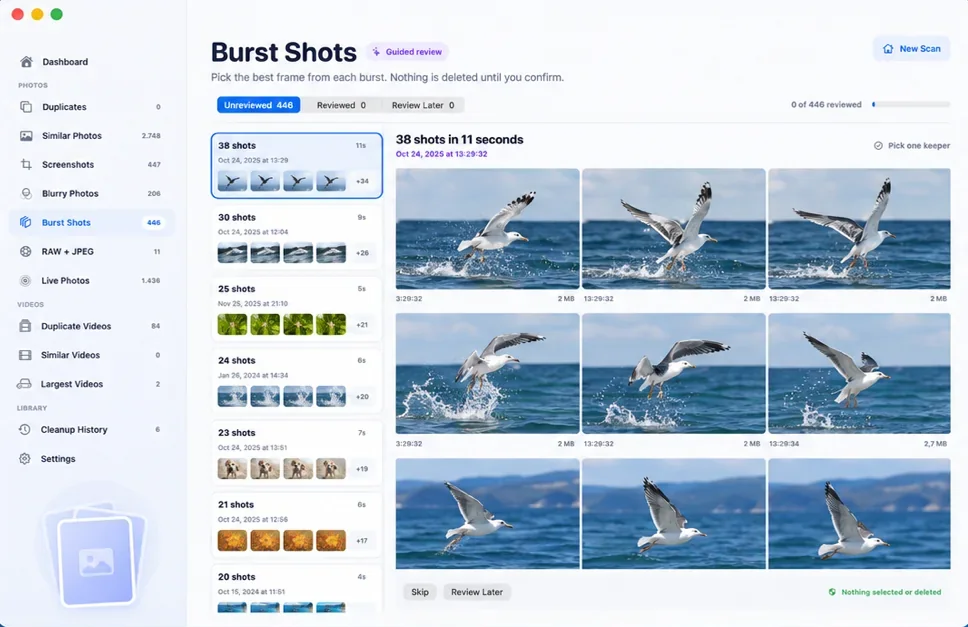This screenshot has width=968, height=627.
Task: Click the Pick one keeper checkmark icon
Action: tap(878, 146)
